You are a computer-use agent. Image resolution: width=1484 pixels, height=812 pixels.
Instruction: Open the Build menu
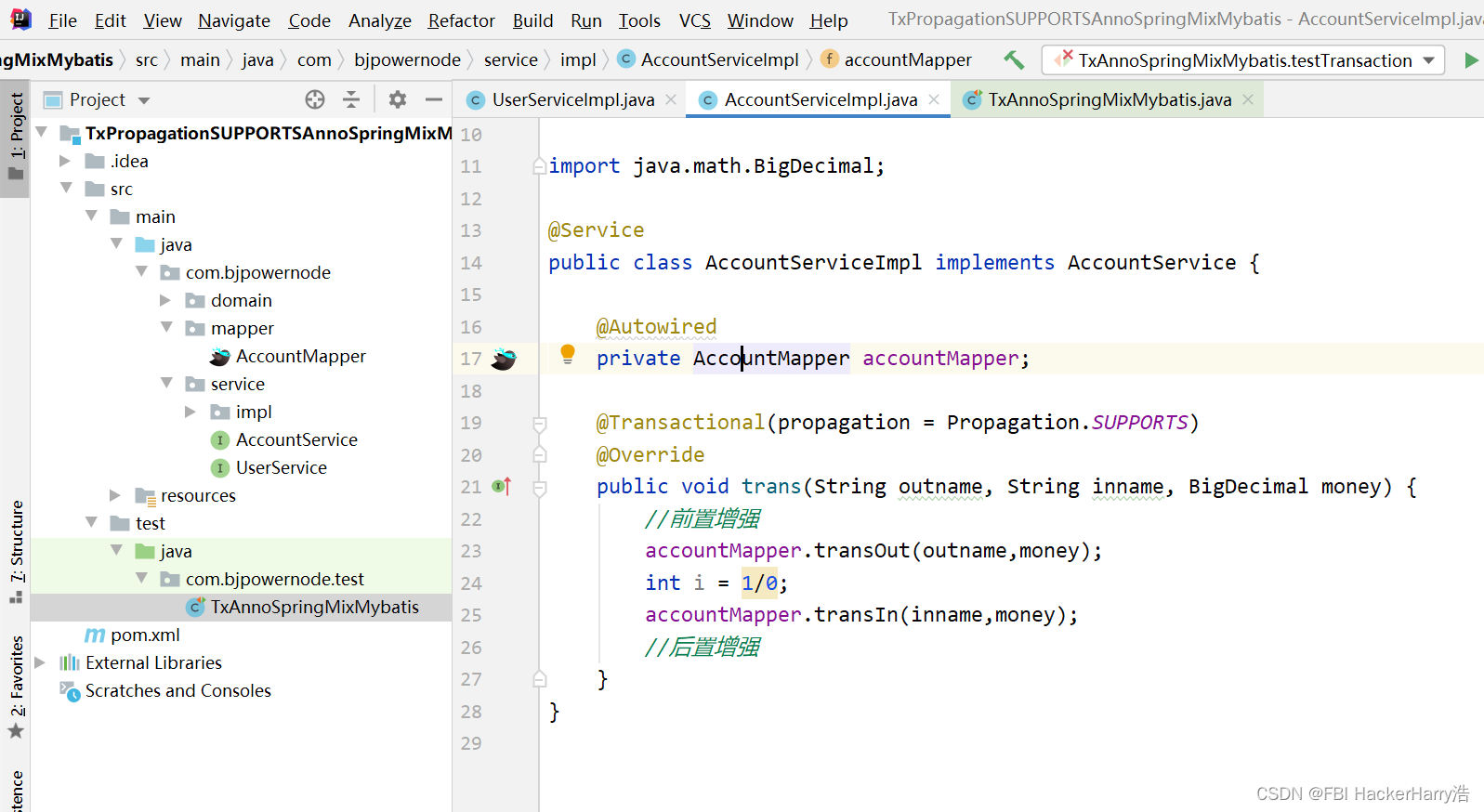pyautogui.click(x=532, y=20)
